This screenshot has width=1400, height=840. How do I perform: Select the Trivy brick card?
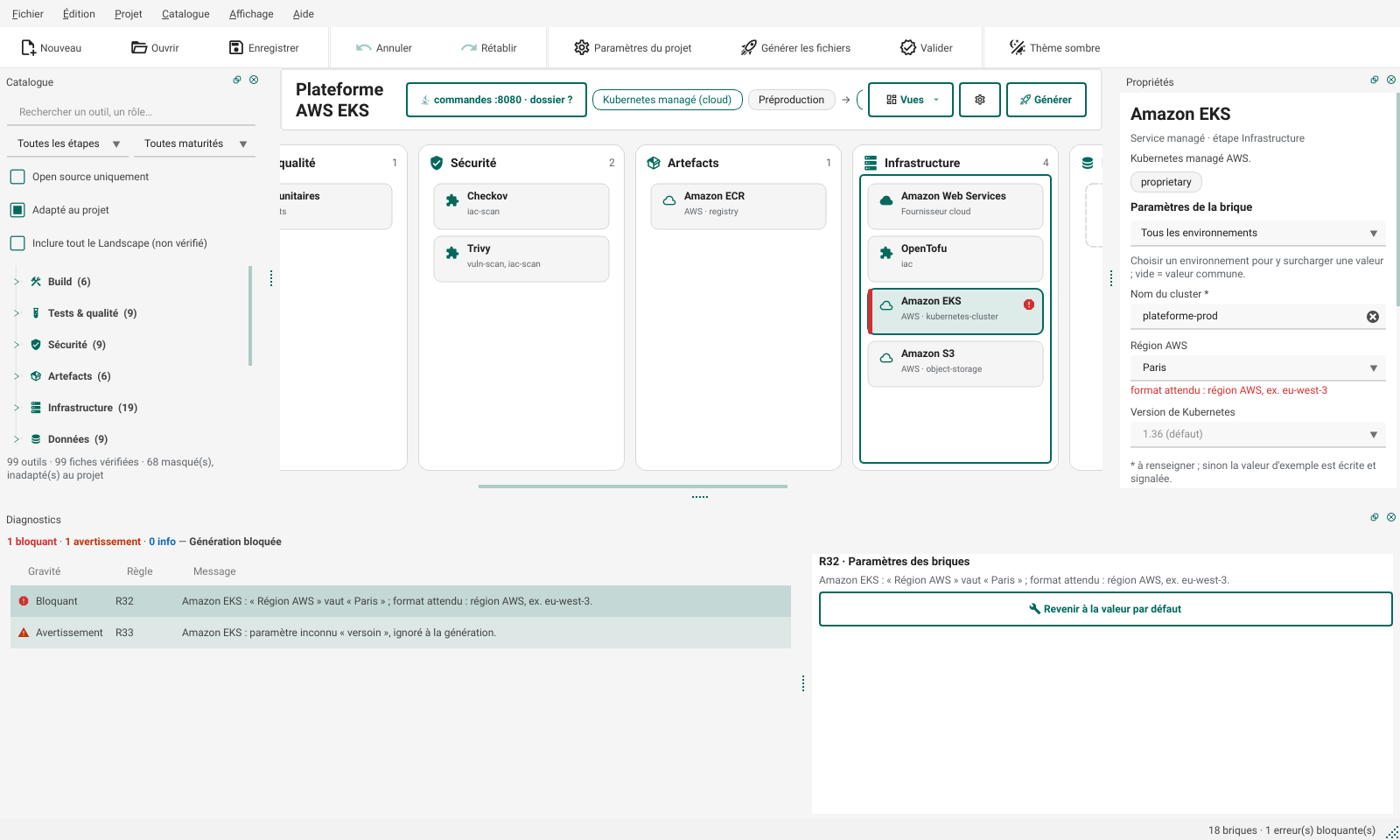pos(521,259)
